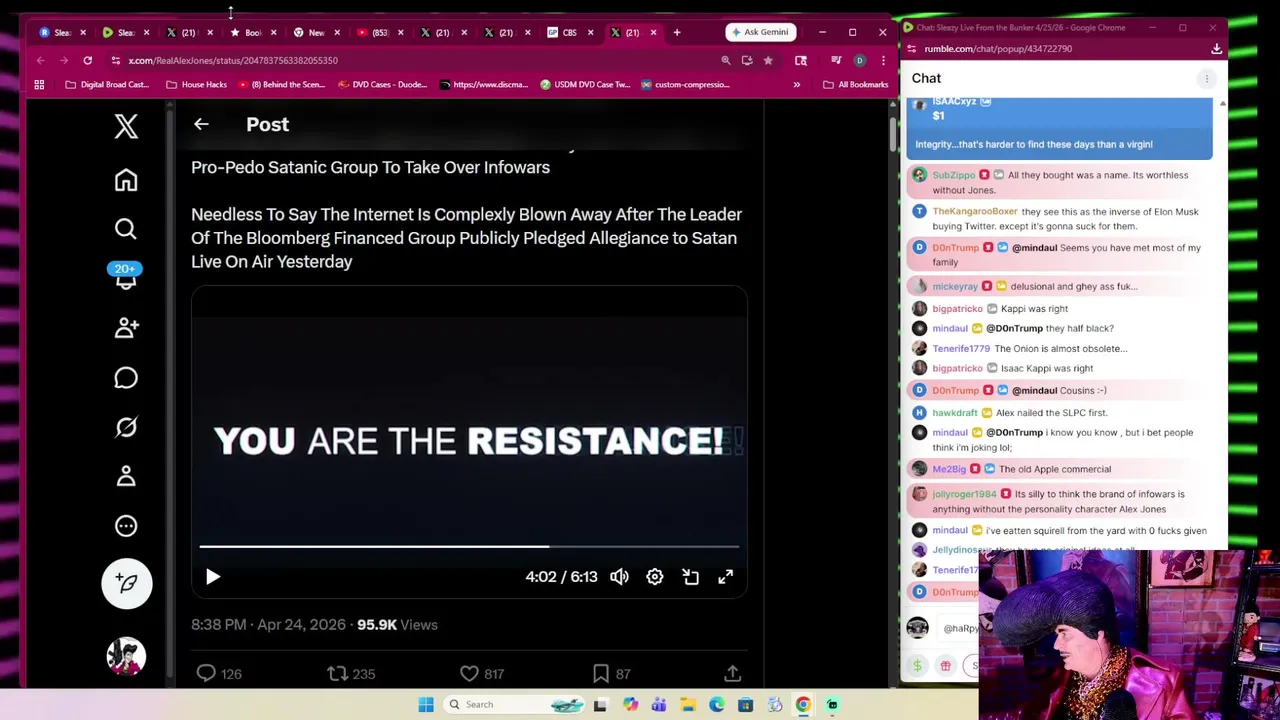Viewport: 1280px width, 720px height.
Task: Click the 8:38 PM Apr 24, 2026 timestamp
Action: pos(268,625)
